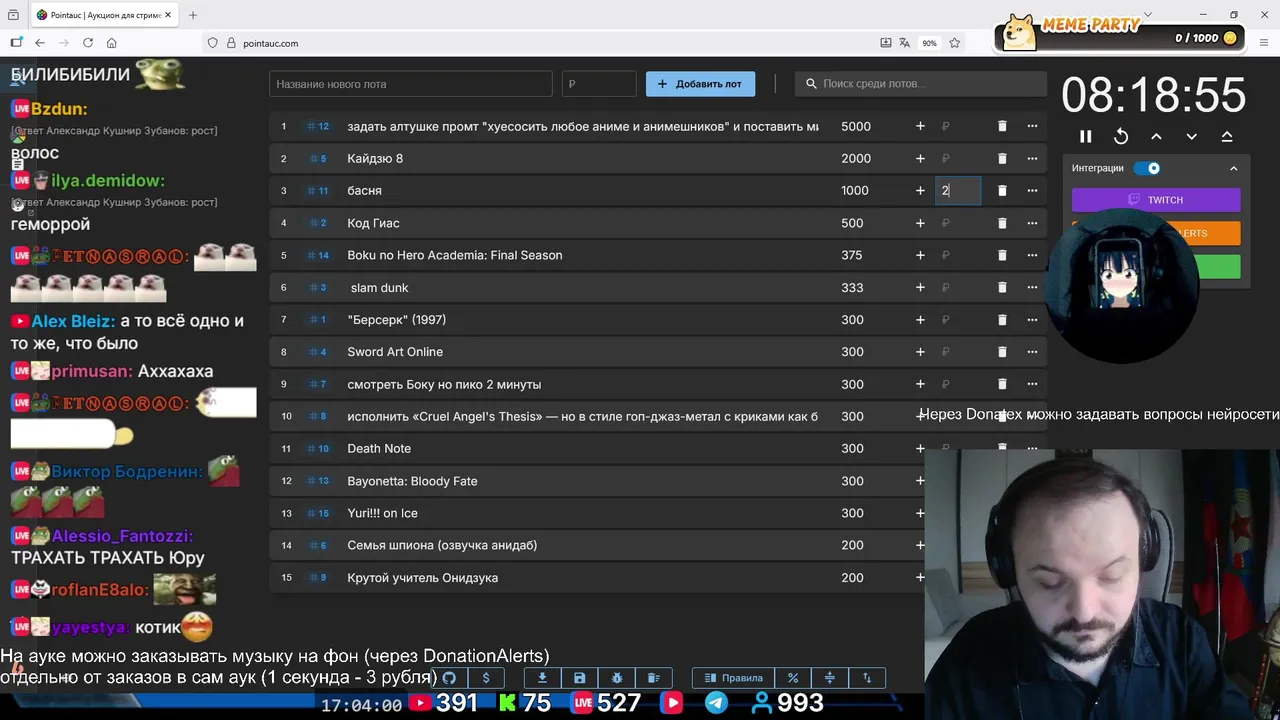Select the Death Note lot name
The image size is (1280, 720).
pos(379,449)
